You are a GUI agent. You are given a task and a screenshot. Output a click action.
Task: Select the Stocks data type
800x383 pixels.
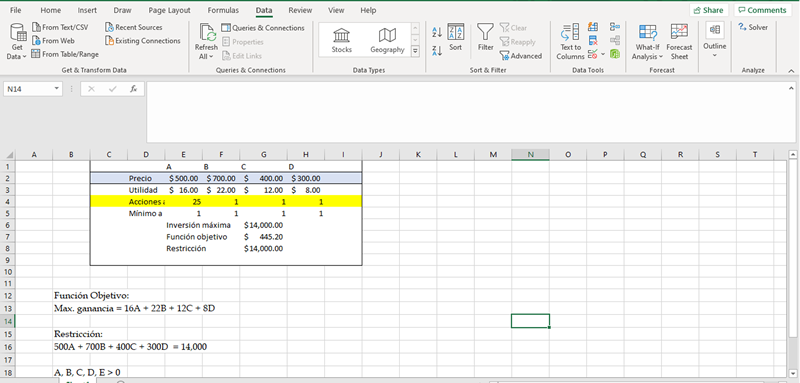click(341, 41)
